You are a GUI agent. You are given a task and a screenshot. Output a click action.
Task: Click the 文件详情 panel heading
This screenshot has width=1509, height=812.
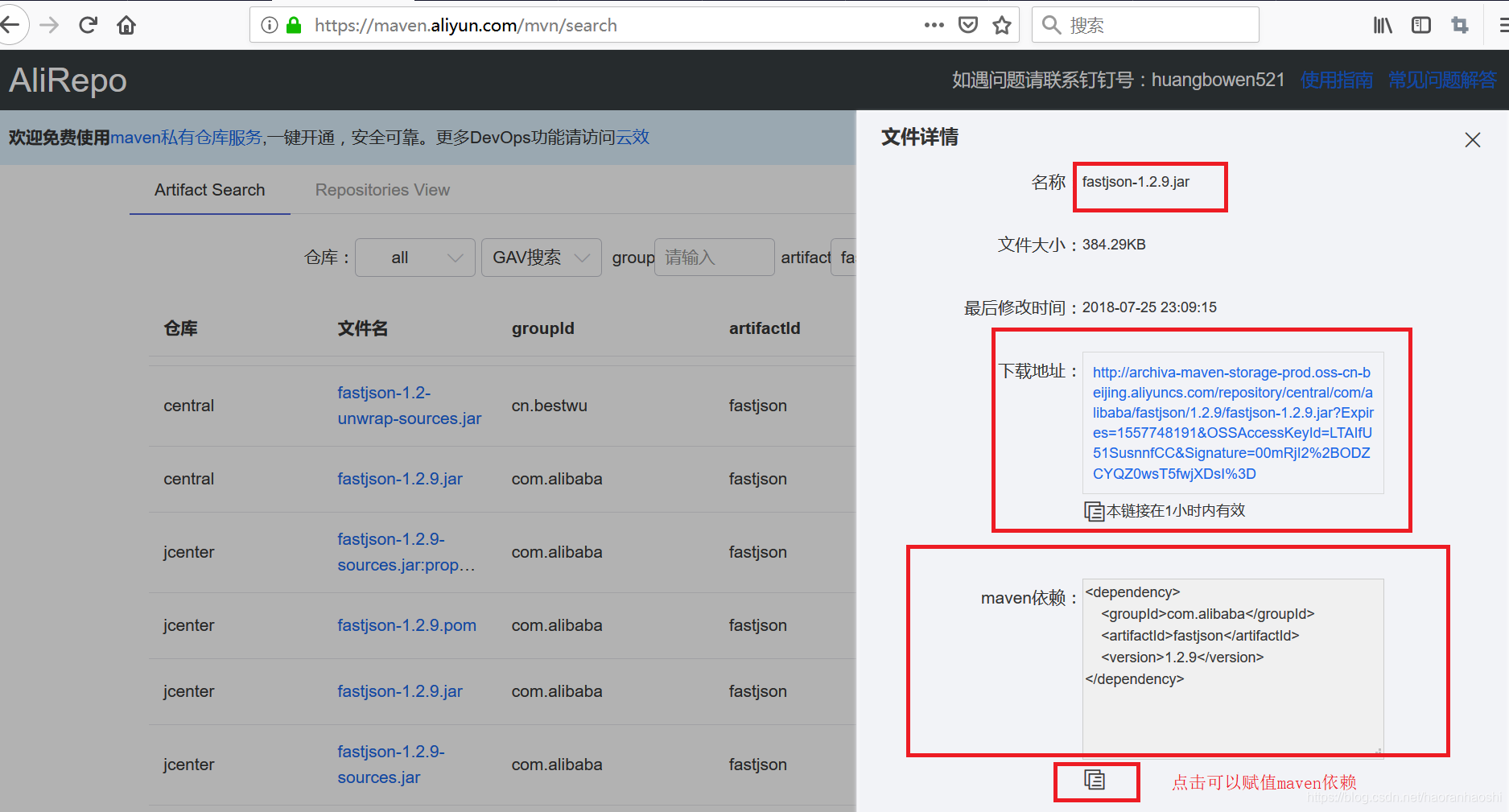[920, 137]
